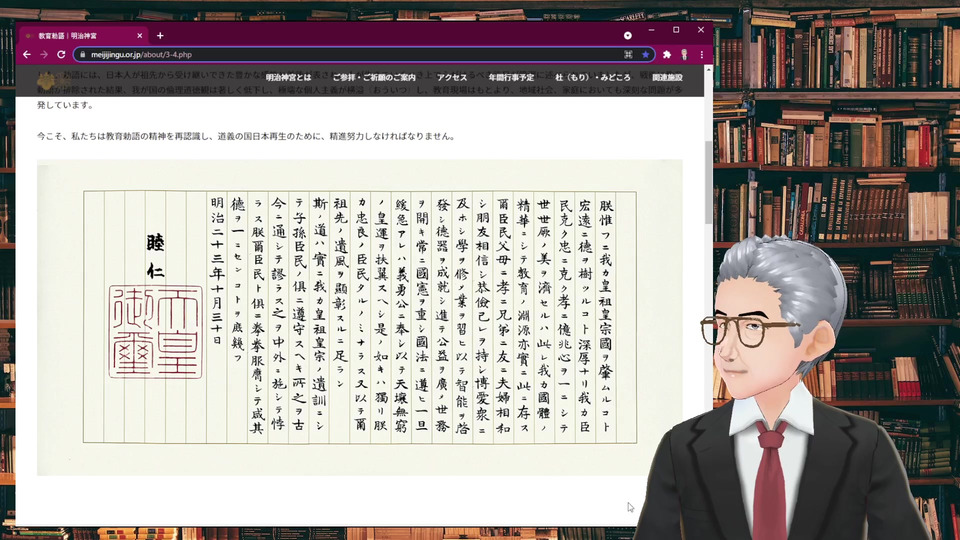Image resolution: width=960 pixels, height=540 pixels.
Task: Open the Chrome profile avatar
Action: click(684, 54)
